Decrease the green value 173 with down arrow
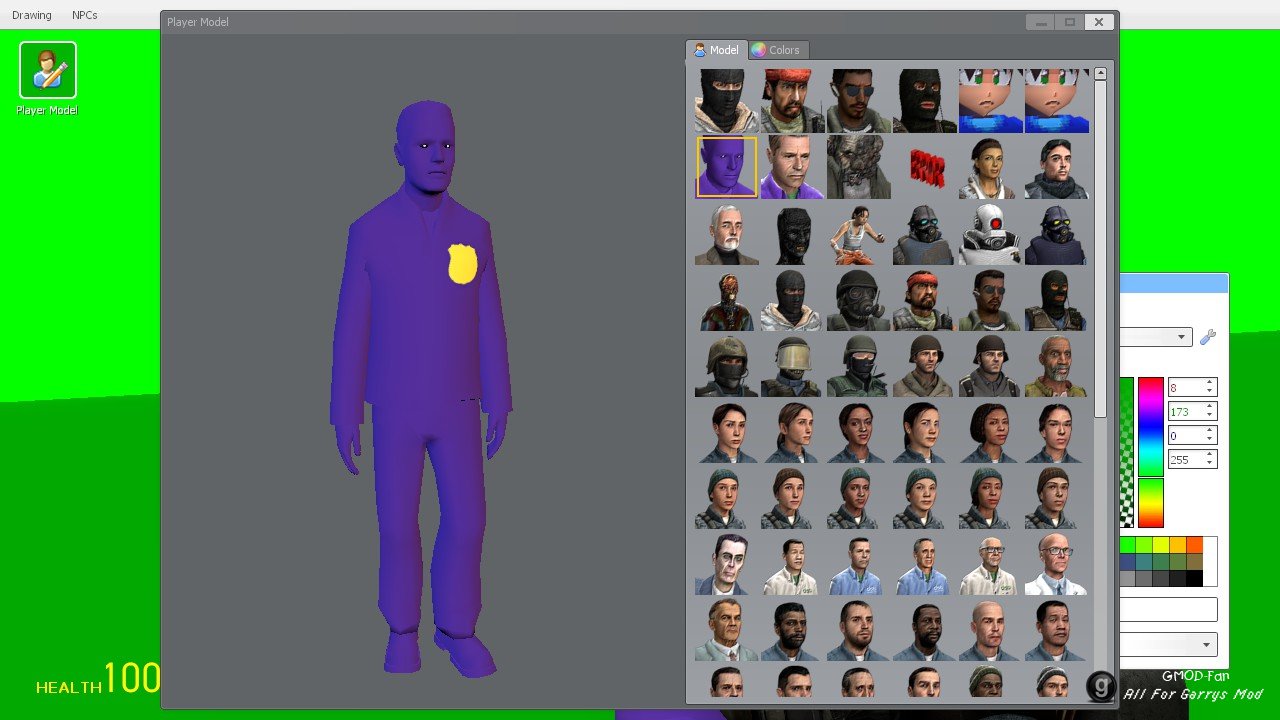The image size is (1280, 720). click(x=1210, y=415)
